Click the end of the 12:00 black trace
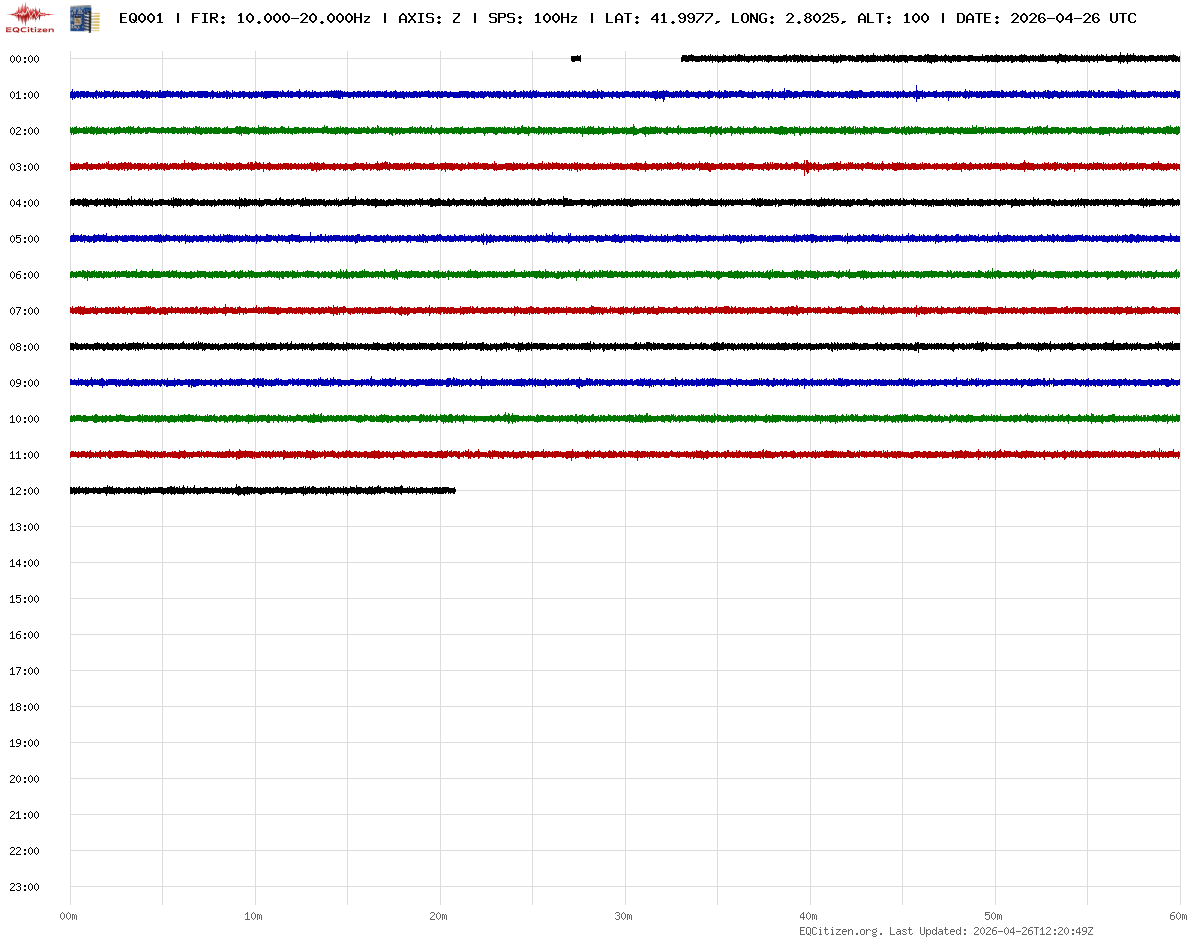This screenshot has height=940, width=1200. coord(453,490)
